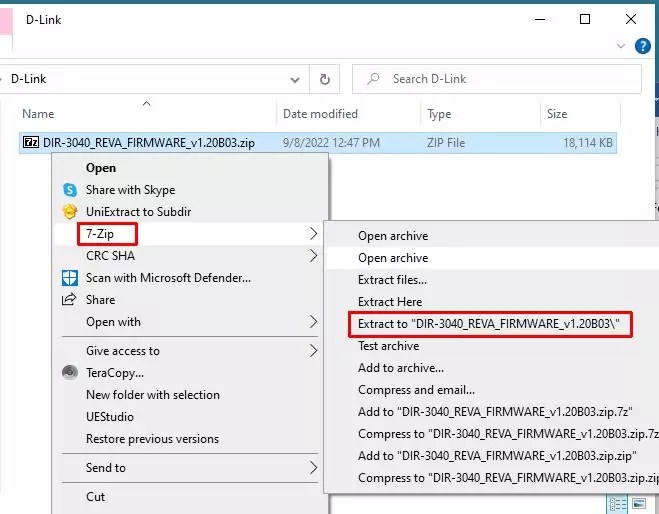The height and width of the screenshot is (514, 659).
Task: Click the Skype icon beside Share with Skype
Action: tap(70, 190)
